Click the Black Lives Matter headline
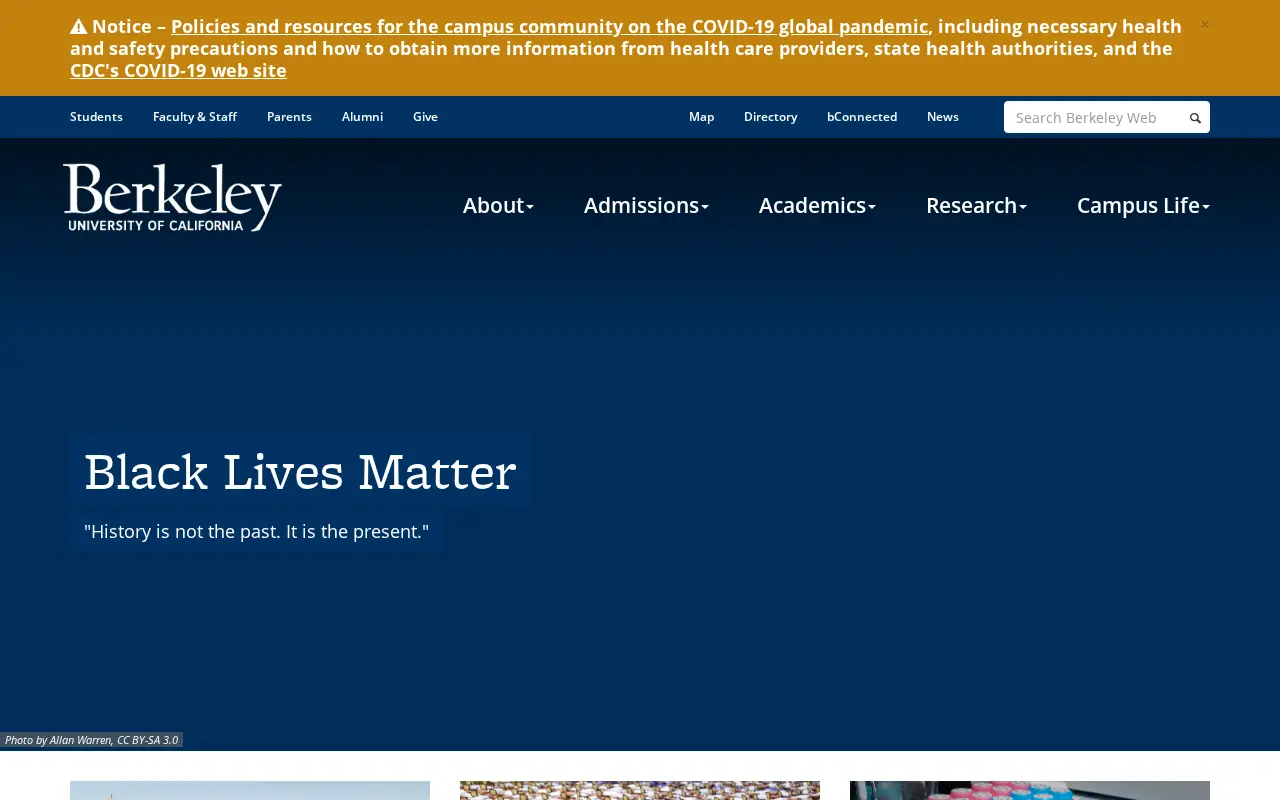The image size is (1280, 800). coord(300,472)
